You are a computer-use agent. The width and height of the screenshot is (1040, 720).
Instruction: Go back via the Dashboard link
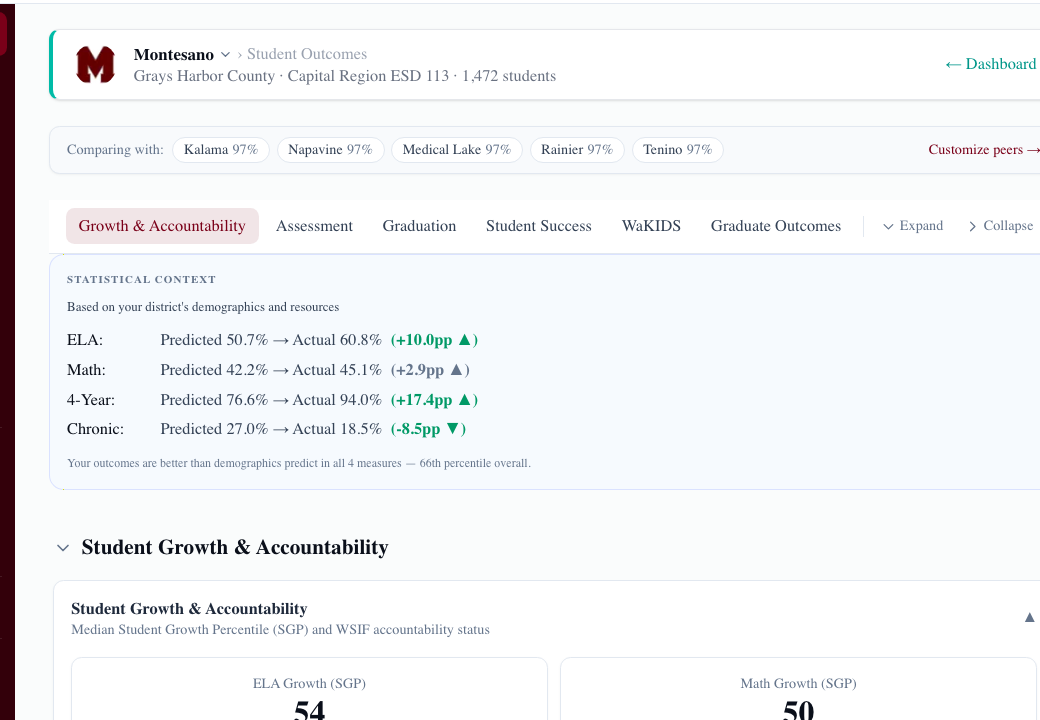991,64
